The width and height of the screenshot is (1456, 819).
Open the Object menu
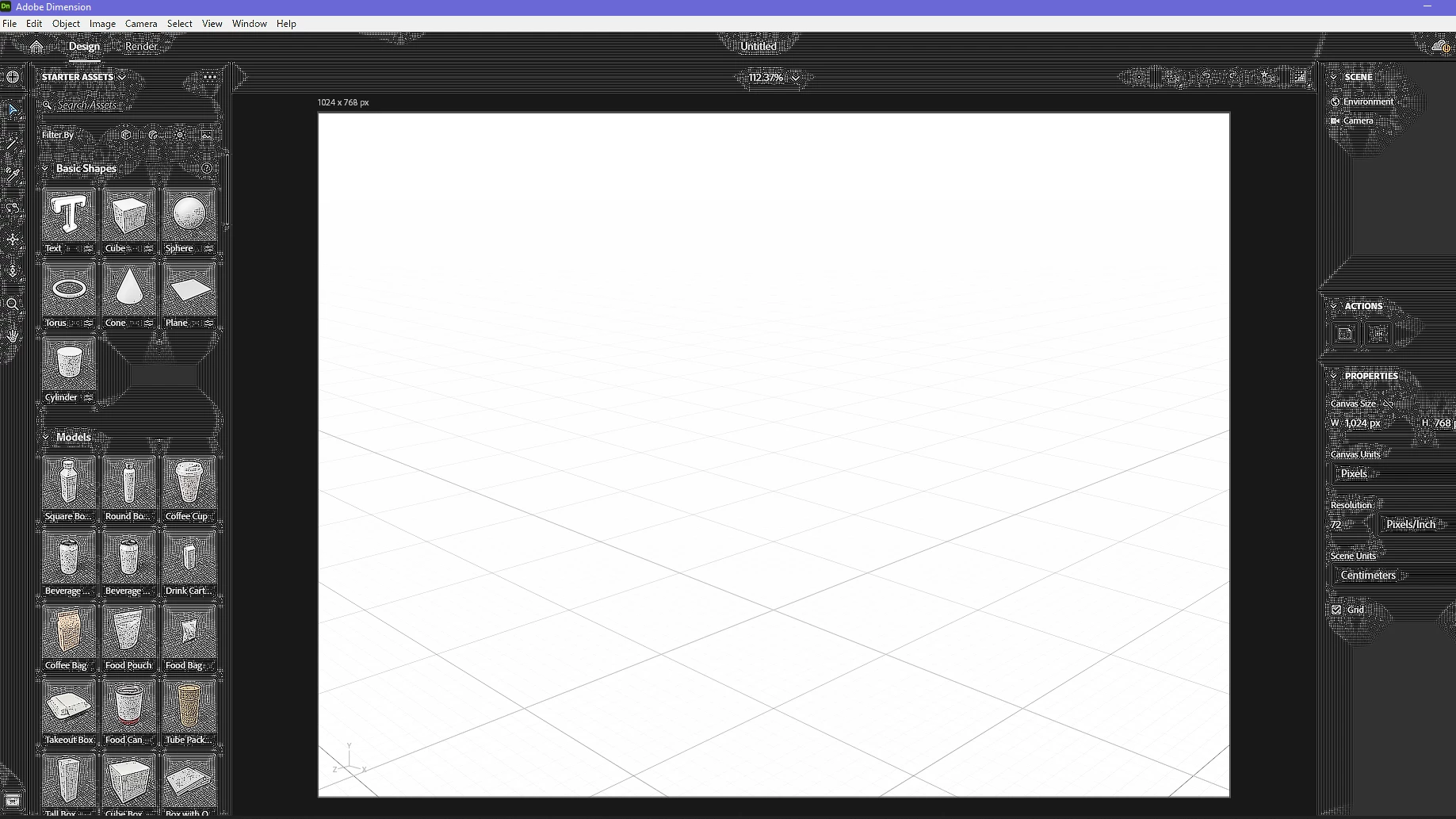pos(66,24)
